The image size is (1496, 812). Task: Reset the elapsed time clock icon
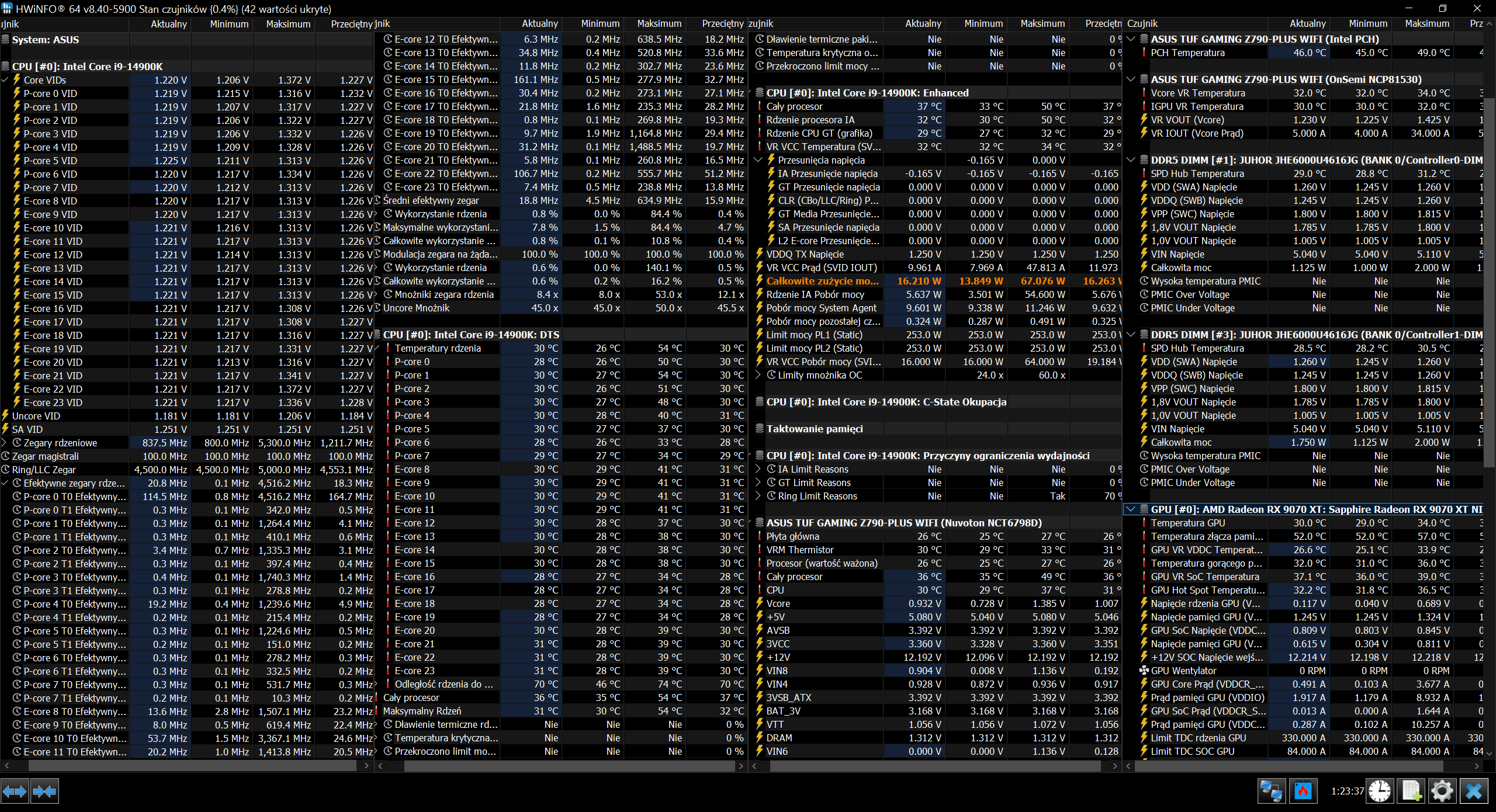(x=1380, y=792)
